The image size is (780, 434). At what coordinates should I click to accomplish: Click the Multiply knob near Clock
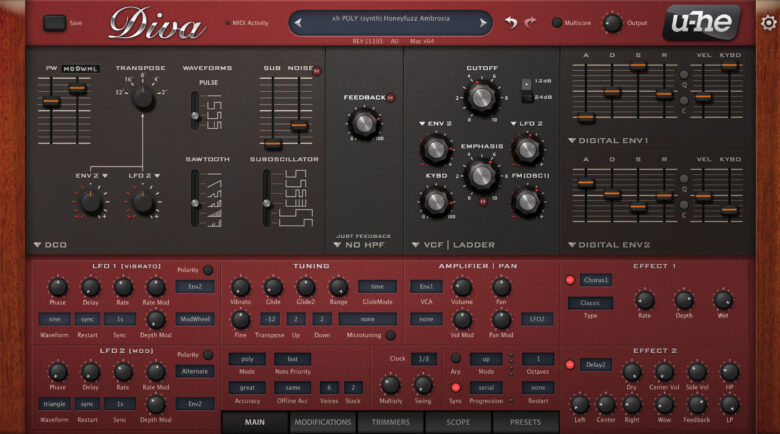point(390,385)
